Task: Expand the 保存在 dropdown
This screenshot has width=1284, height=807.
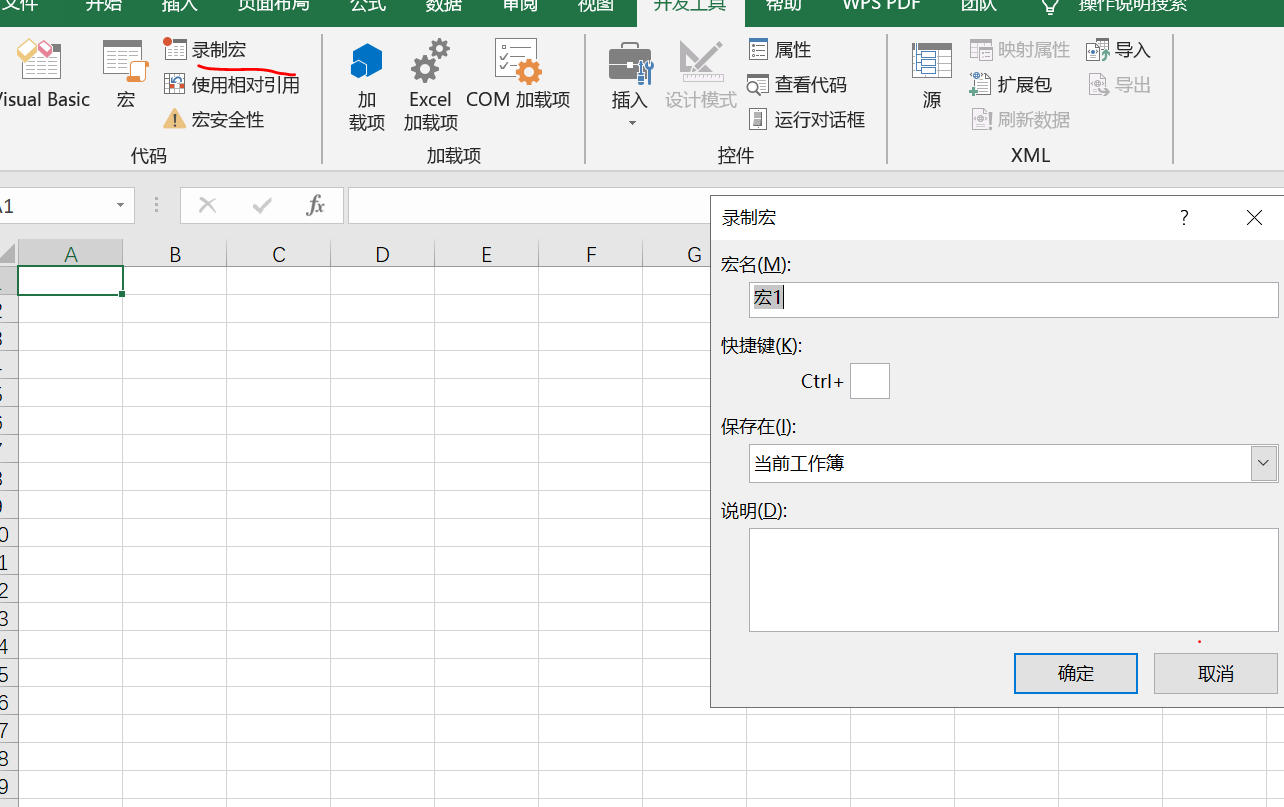Action: click(1264, 463)
